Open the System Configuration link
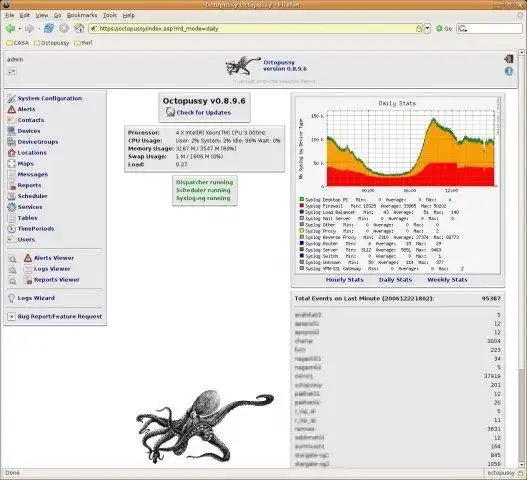 coord(50,98)
